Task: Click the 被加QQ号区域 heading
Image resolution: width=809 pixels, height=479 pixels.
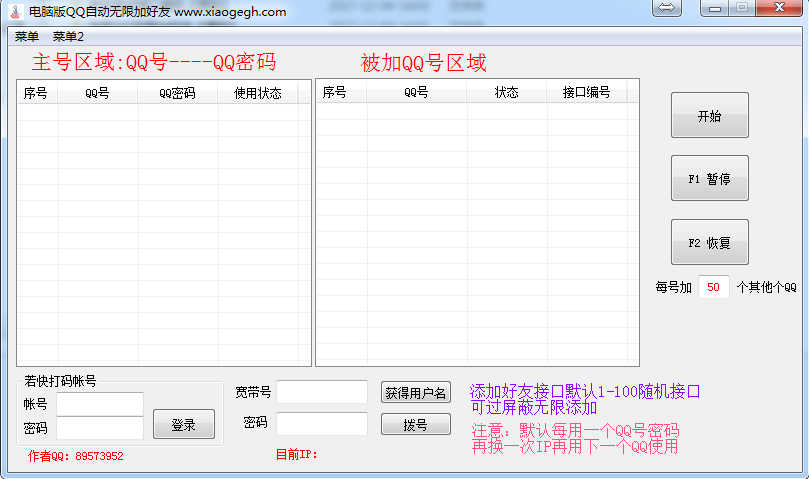Action: click(423, 63)
